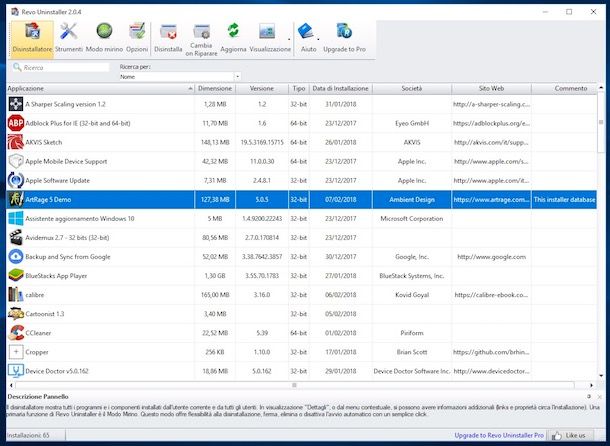
Task: Sort by the Dimensione column header
Action: 215,89
